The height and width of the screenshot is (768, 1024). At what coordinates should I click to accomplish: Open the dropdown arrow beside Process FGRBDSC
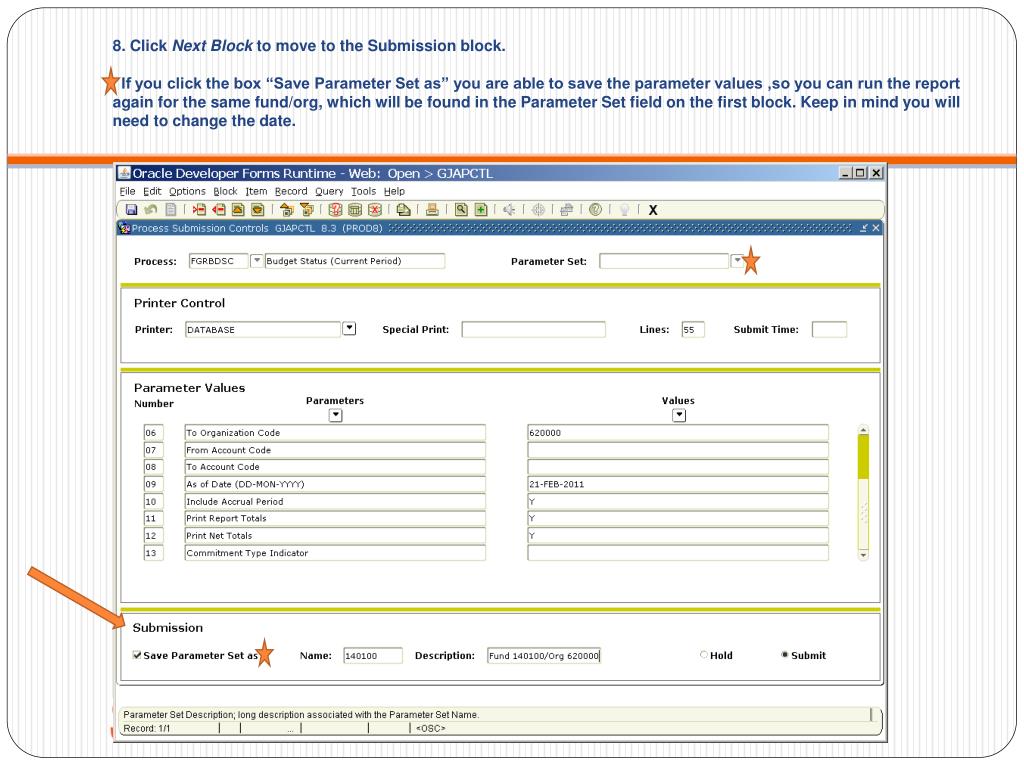pyautogui.click(x=255, y=261)
